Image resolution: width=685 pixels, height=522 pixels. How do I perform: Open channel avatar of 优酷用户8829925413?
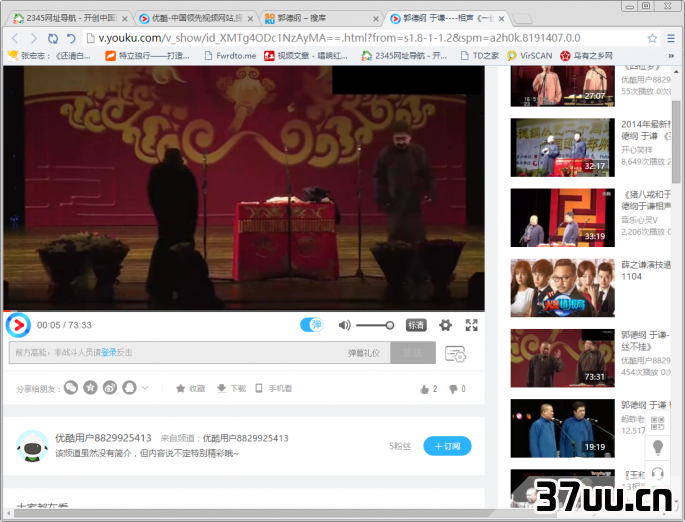coord(32,446)
